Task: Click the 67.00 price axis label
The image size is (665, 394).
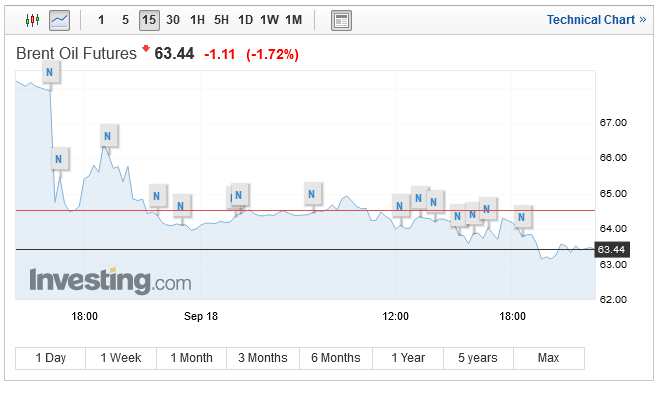Action: coord(613,123)
